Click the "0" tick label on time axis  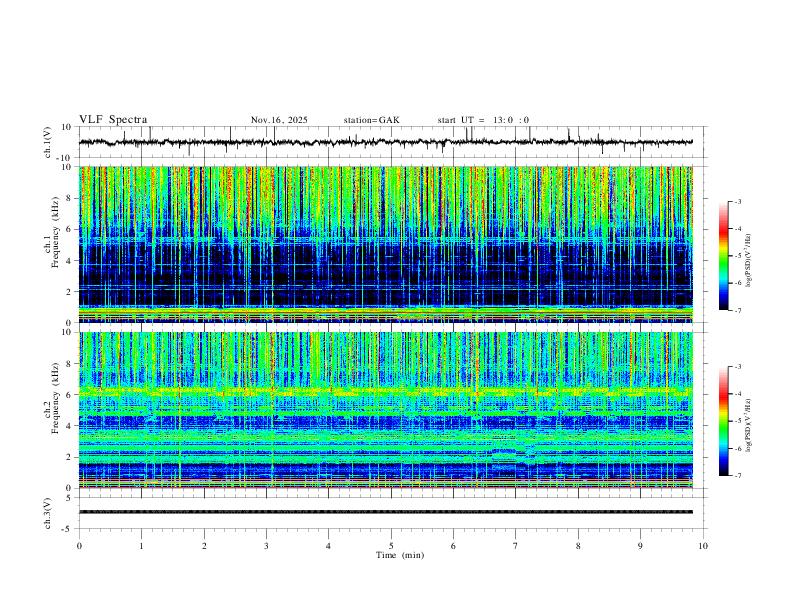click(x=79, y=546)
